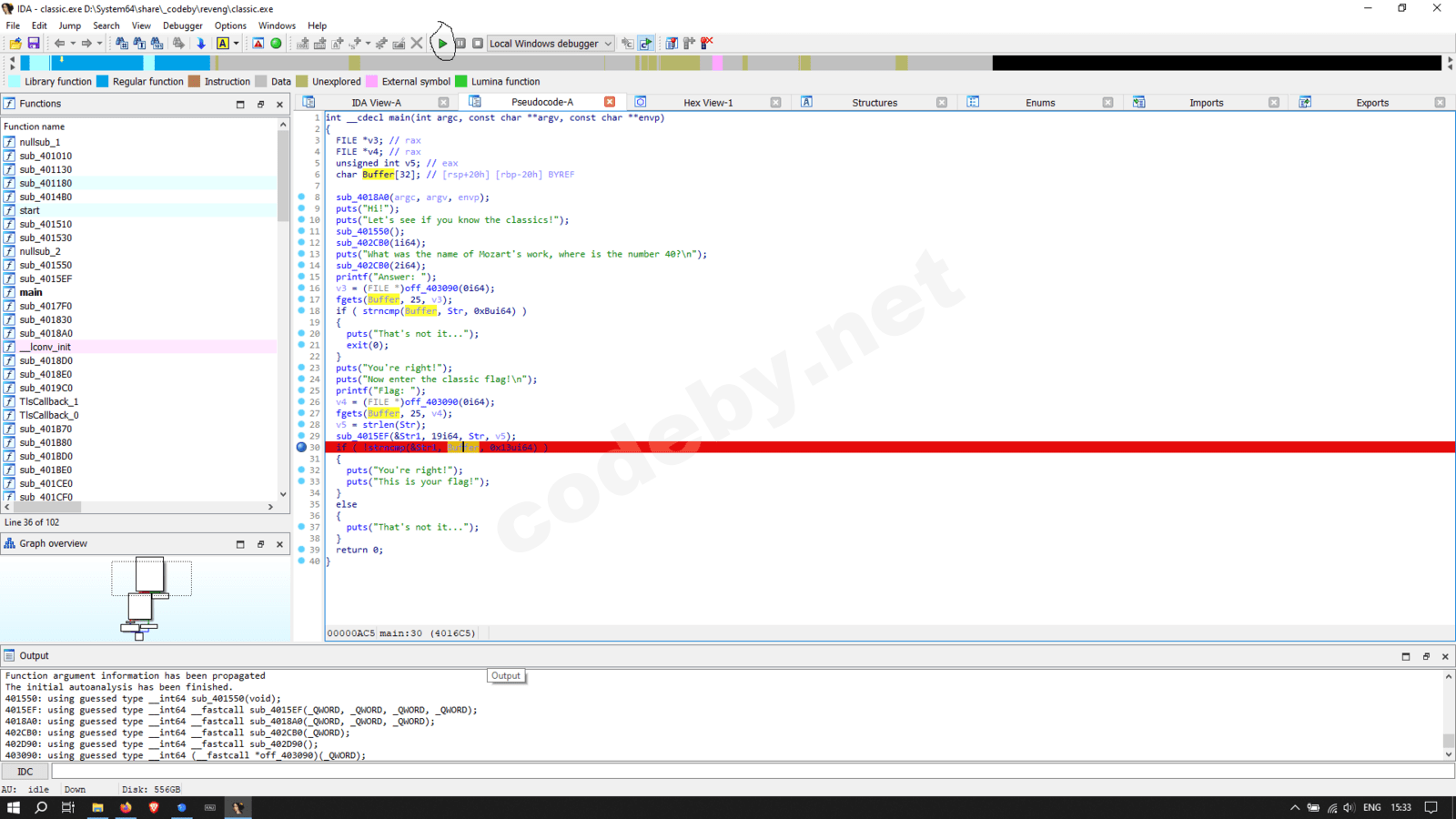Viewport: 1456px width, 819px height.
Task: Toggle breakpoint dot on line 39
Action: click(301, 550)
